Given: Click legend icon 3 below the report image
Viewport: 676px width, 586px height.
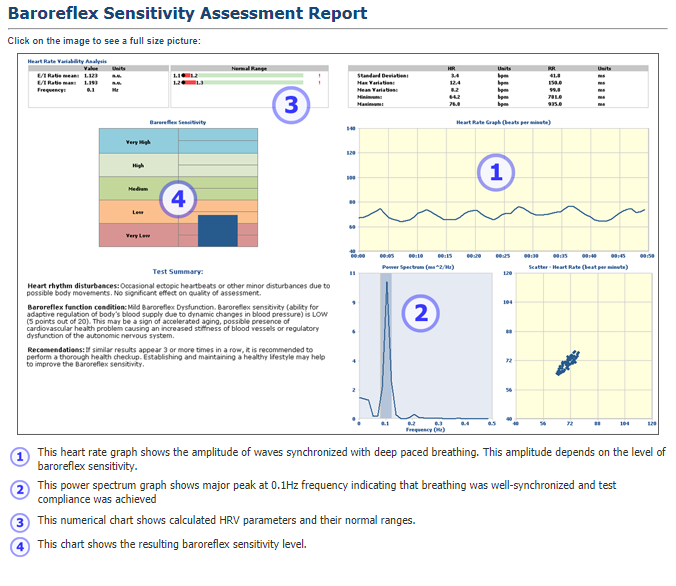Looking at the screenshot, I should coord(19,521).
